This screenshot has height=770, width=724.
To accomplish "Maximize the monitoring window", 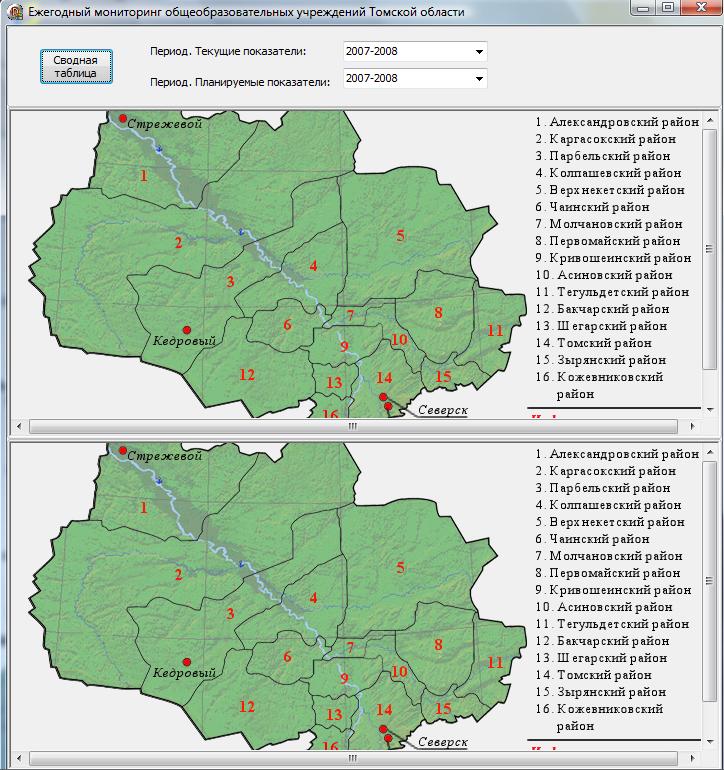I will (x=668, y=7).
